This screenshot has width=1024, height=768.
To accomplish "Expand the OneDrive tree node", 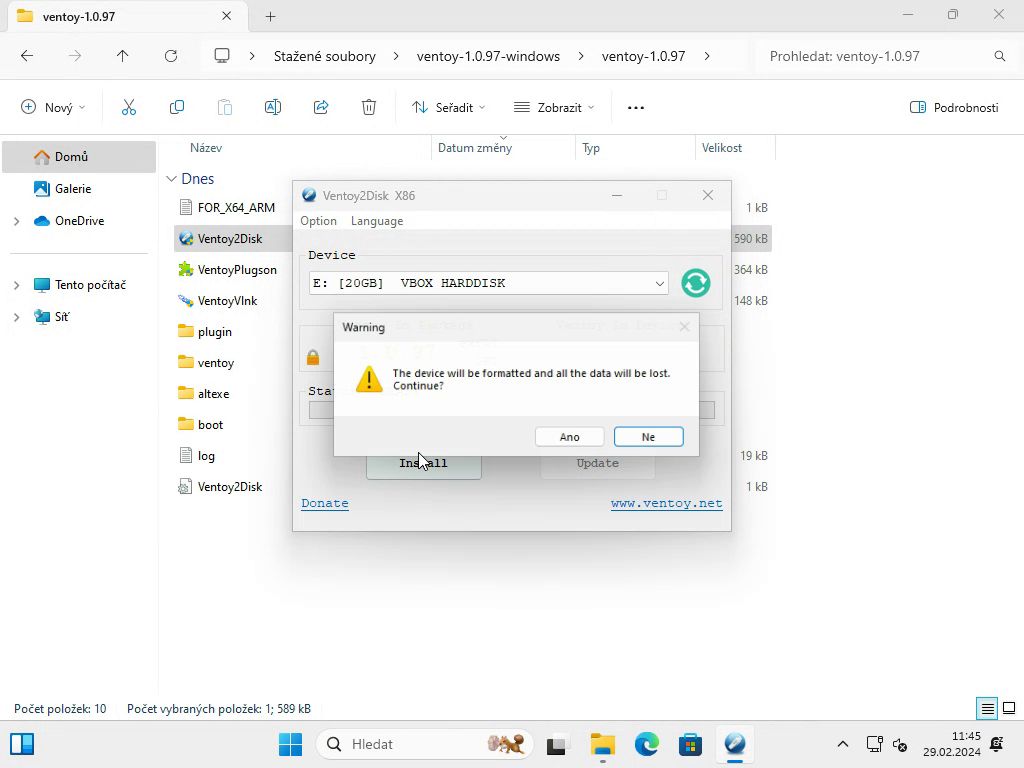I will pos(16,221).
